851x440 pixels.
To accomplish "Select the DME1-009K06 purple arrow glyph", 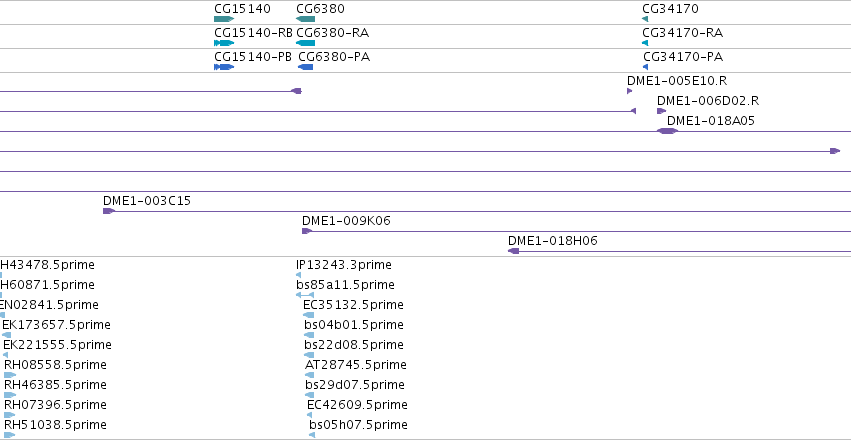I will click(x=307, y=231).
